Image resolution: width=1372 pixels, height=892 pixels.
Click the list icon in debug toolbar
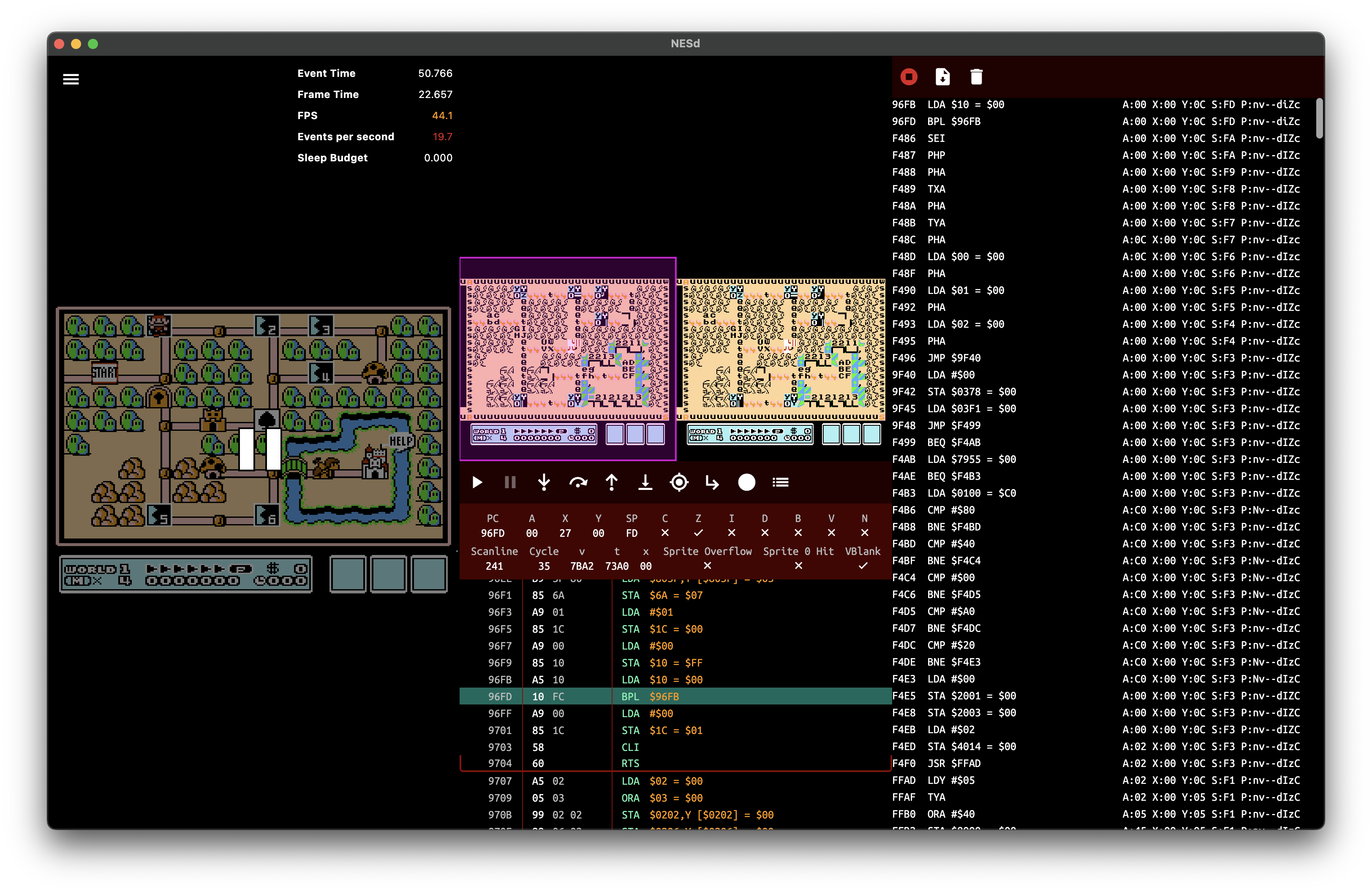[x=781, y=482]
